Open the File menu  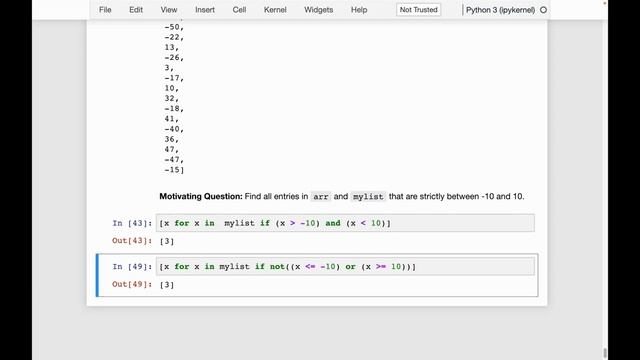105,10
